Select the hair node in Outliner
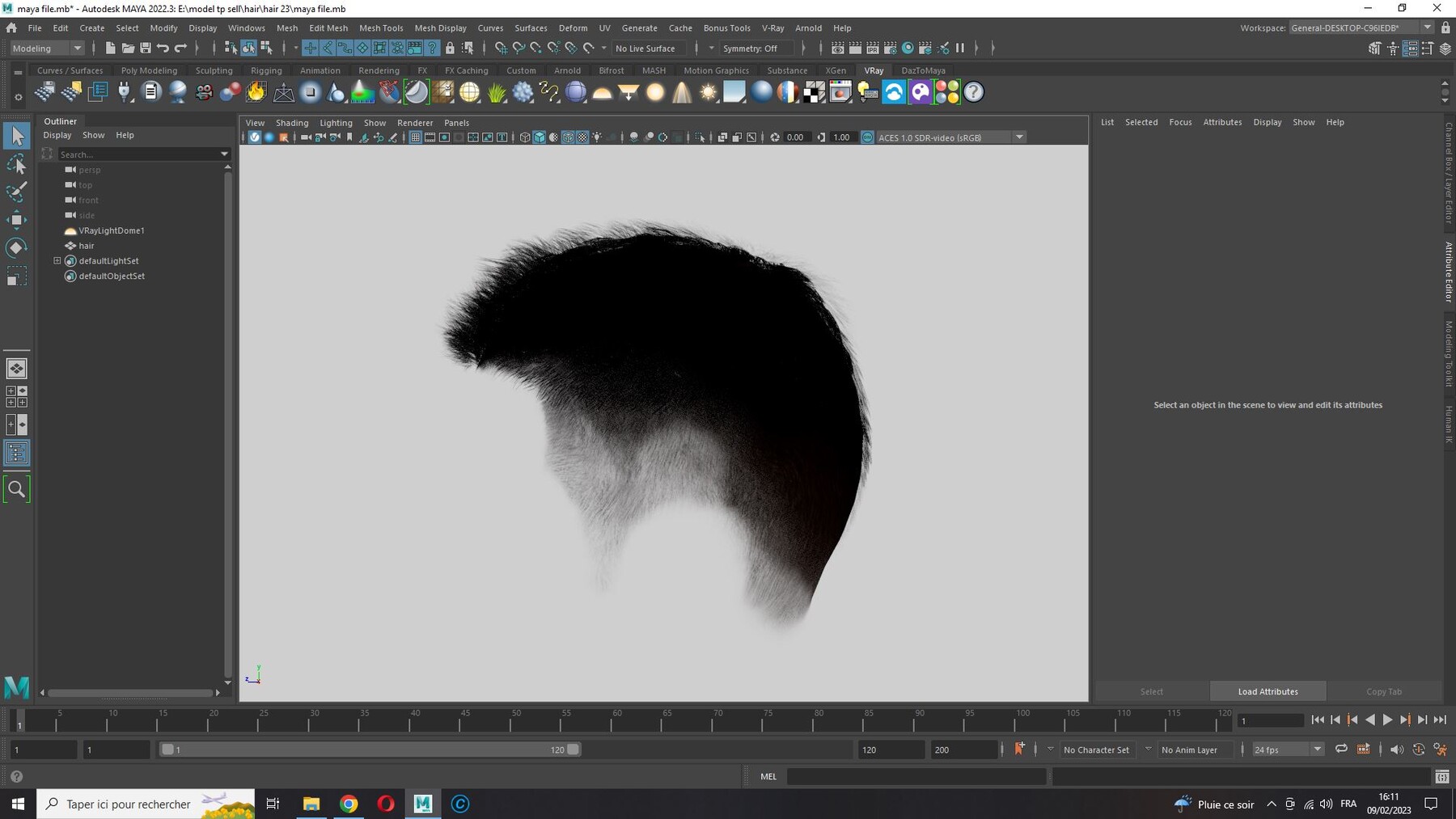This screenshot has width=1456, height=819. 87,246
